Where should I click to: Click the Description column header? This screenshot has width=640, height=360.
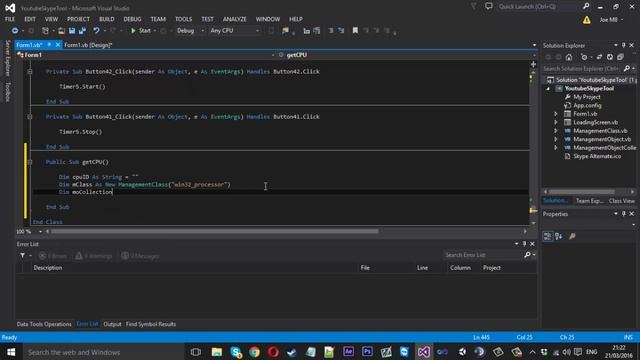pyautogui.click(x=48, y=268)
